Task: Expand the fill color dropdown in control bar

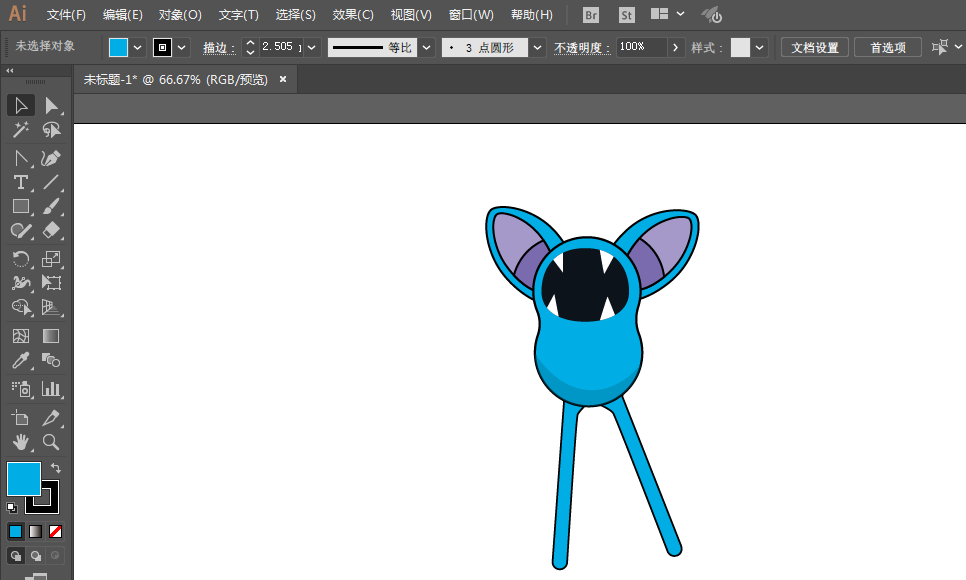Action: pos(138,47)
